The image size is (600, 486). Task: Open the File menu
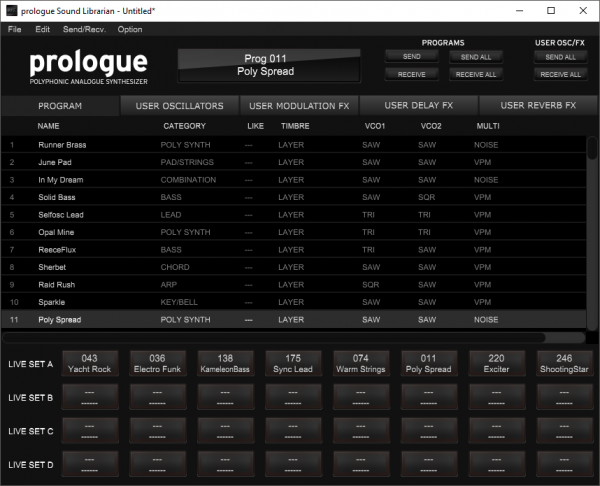click(x=15, y=29)
